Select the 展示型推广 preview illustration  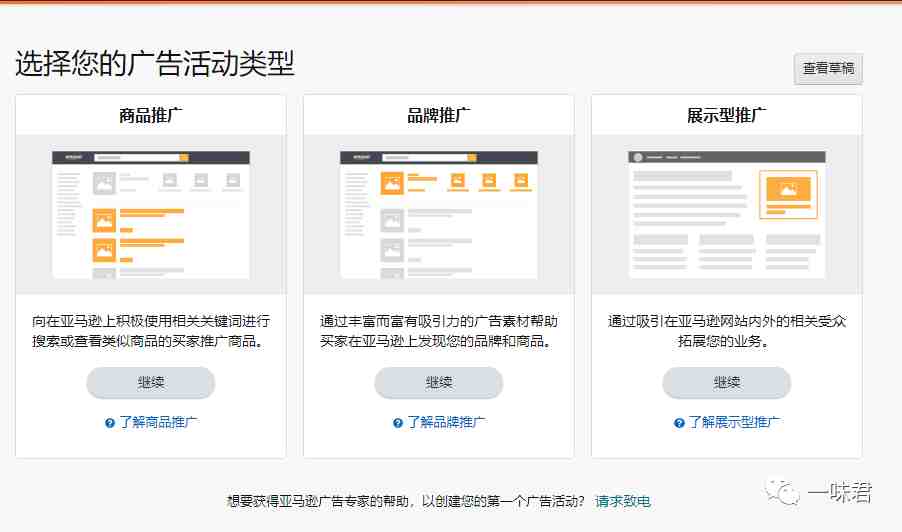727,215
